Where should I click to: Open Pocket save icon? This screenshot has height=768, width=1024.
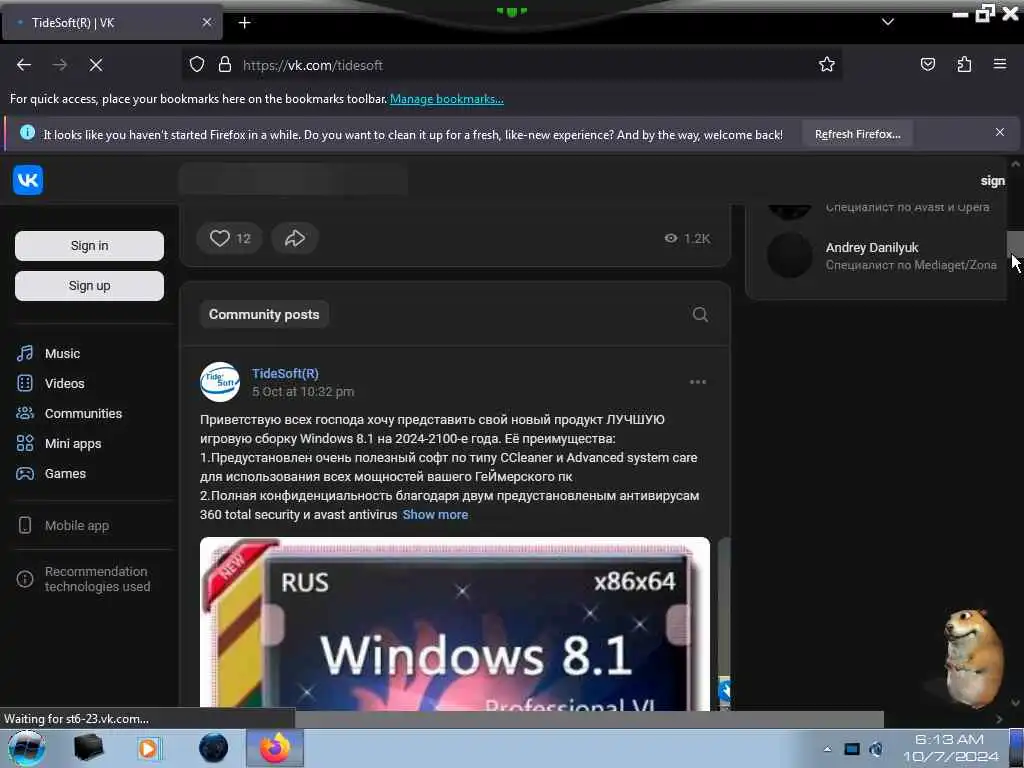coord(927,64)
